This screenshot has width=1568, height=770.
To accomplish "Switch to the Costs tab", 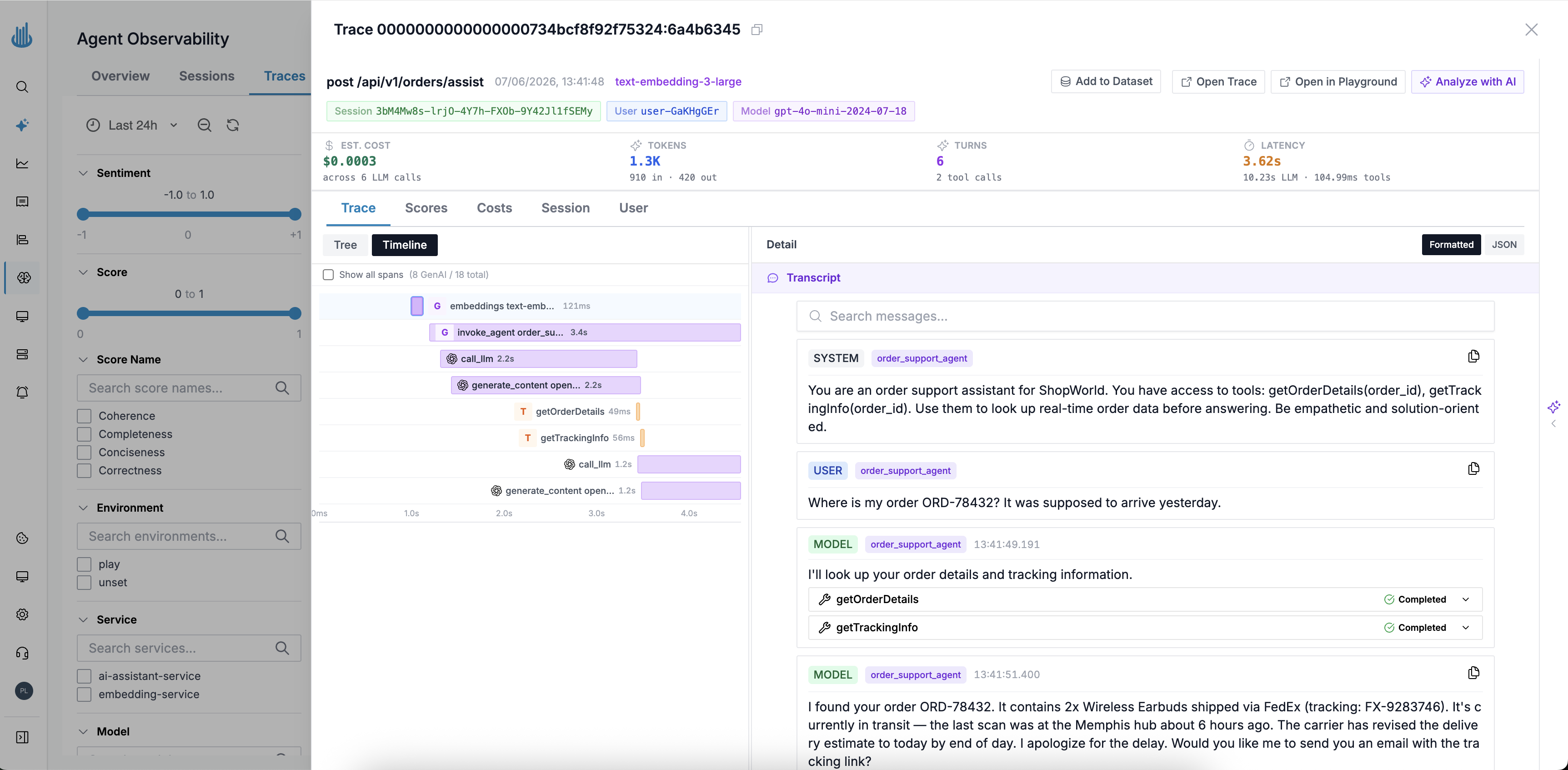I will (494, 208).
